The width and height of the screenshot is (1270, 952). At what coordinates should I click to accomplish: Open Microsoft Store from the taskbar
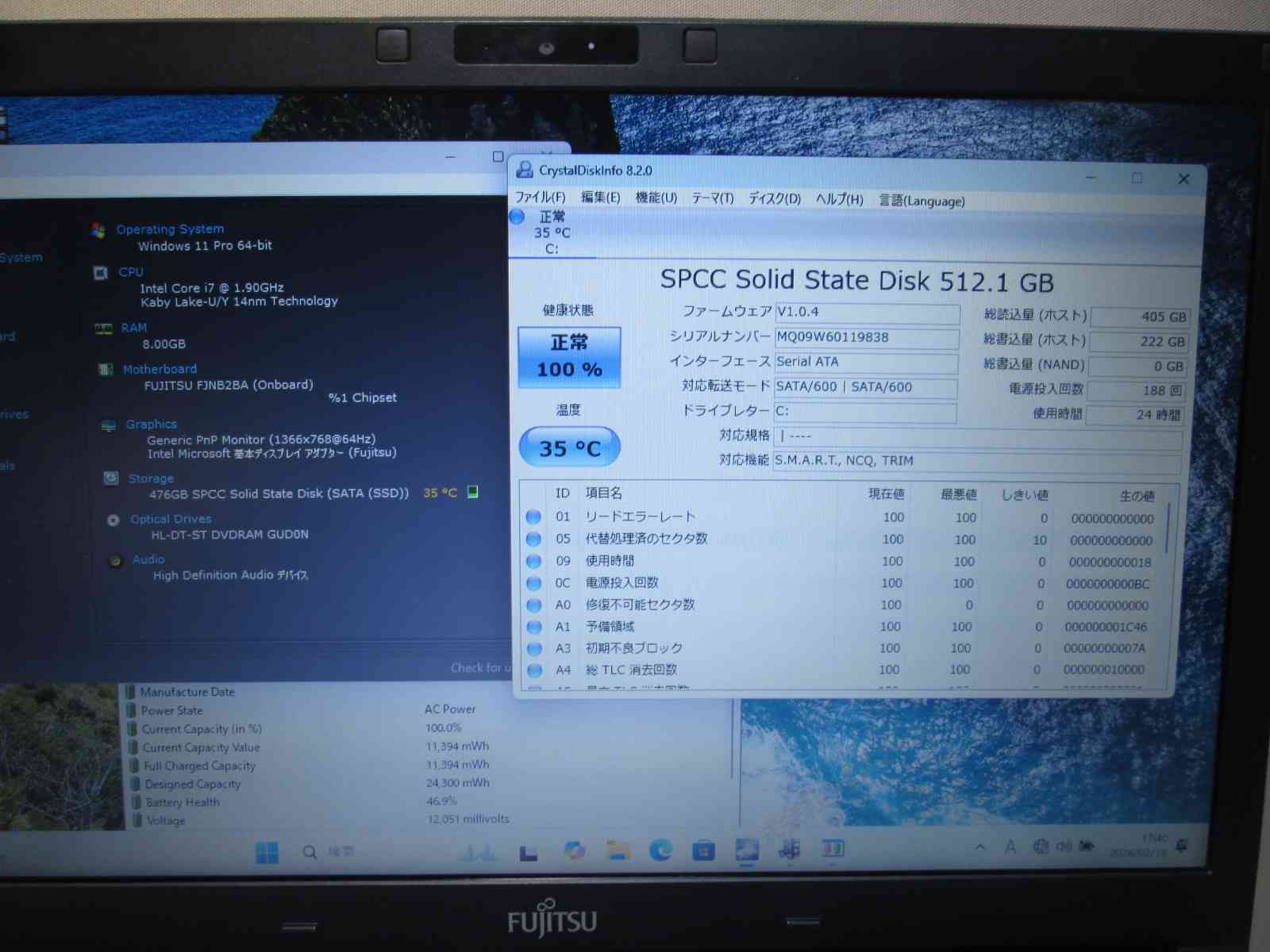703,850
